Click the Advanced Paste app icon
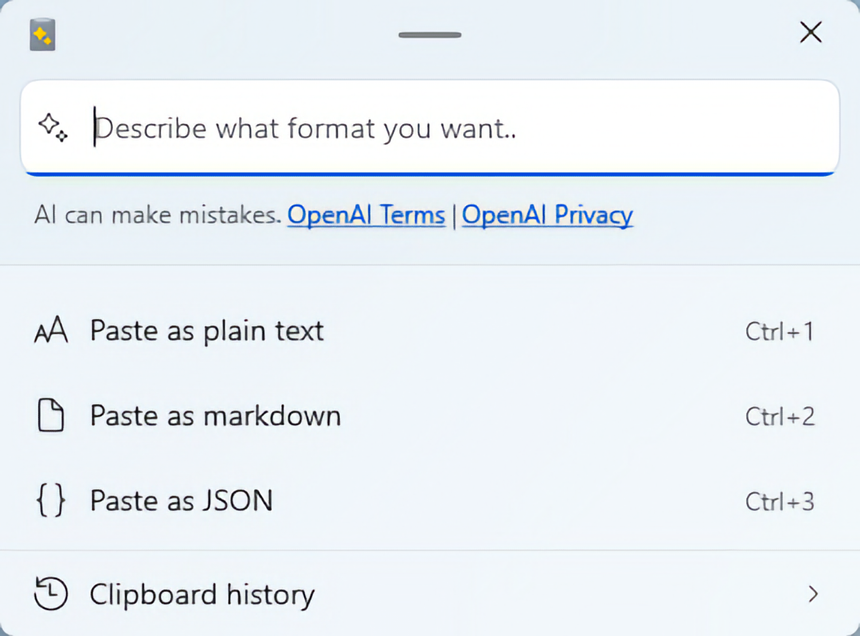860x636 pixels. [42, 34]
